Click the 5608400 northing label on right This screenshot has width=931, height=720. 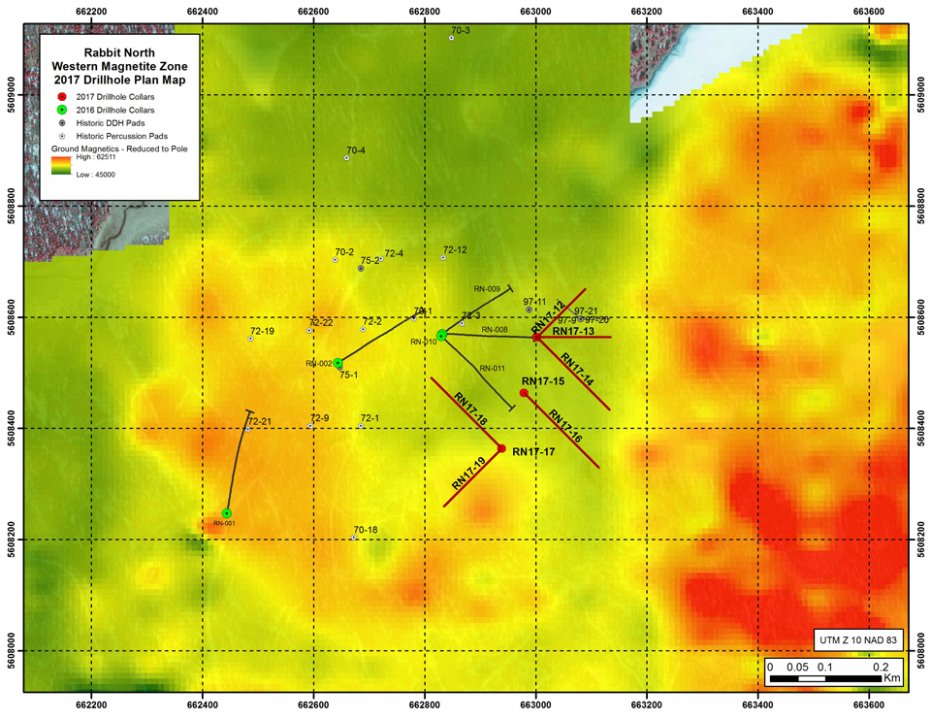tap(921, 429)
